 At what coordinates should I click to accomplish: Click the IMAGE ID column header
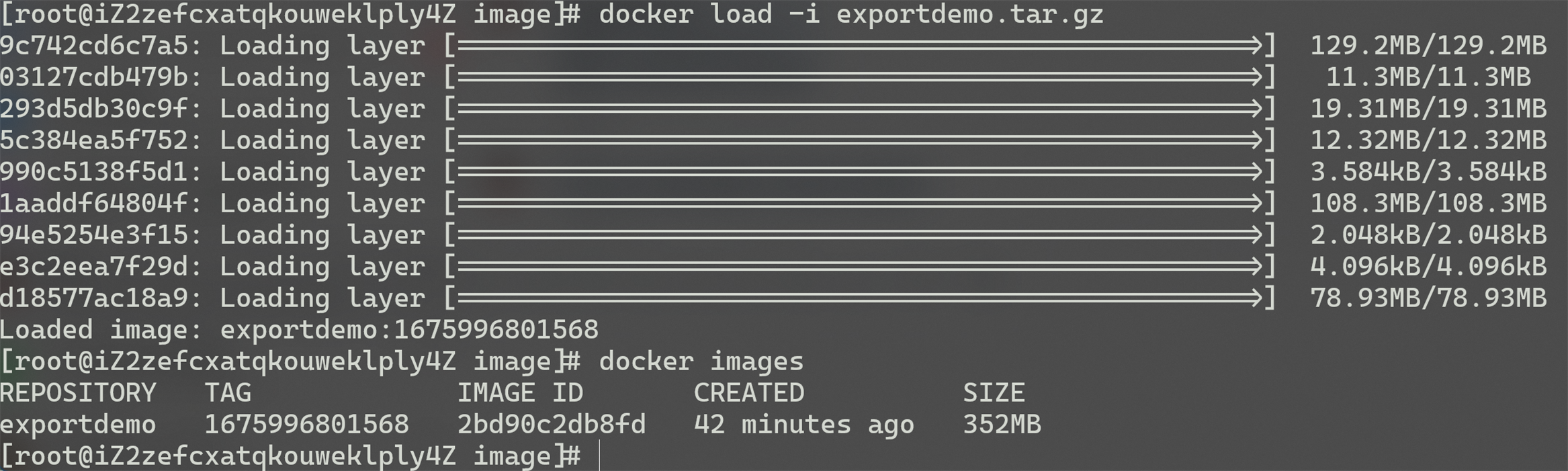520,392
